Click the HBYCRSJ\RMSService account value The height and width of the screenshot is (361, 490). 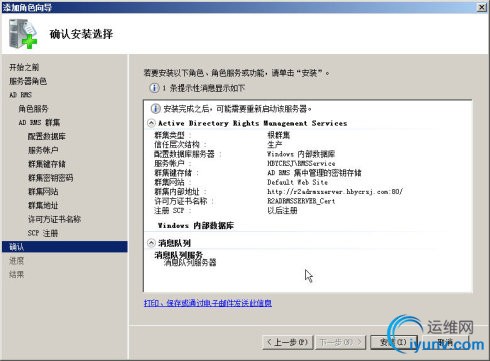tap(301, 163)
